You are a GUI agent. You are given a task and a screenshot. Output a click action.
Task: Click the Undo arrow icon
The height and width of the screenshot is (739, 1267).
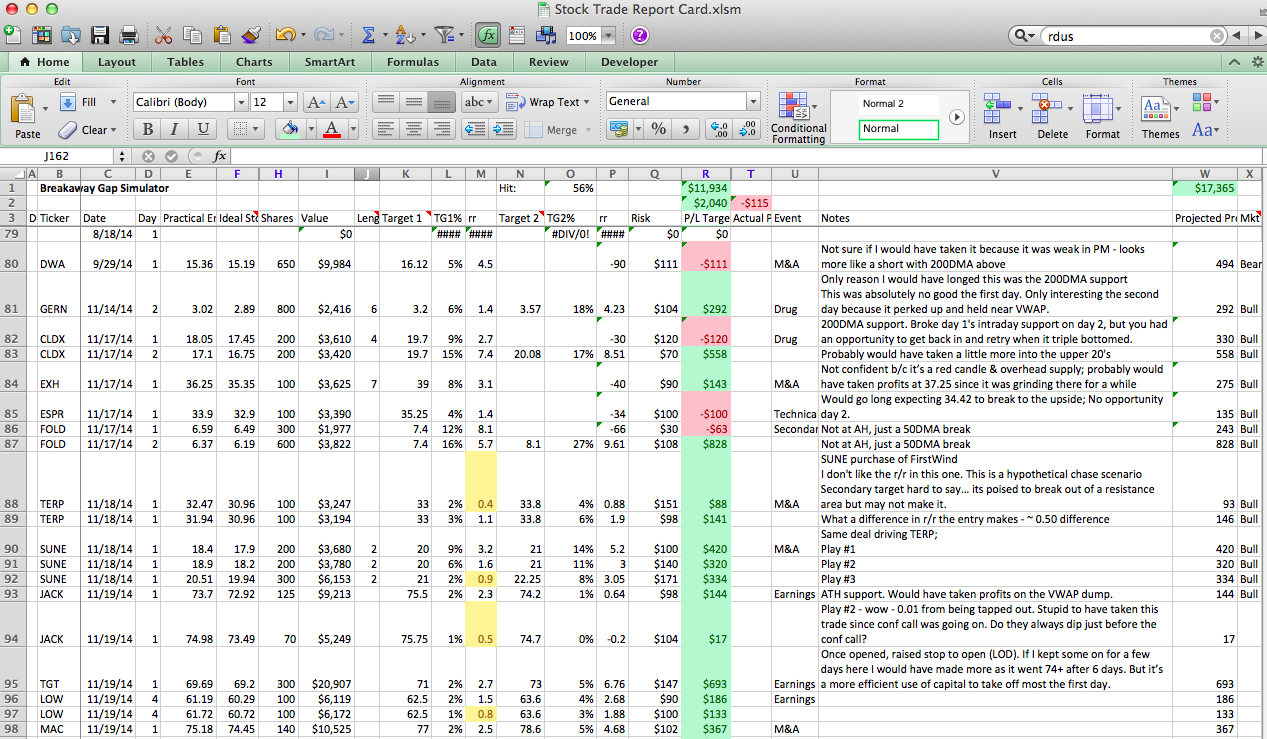284,35
